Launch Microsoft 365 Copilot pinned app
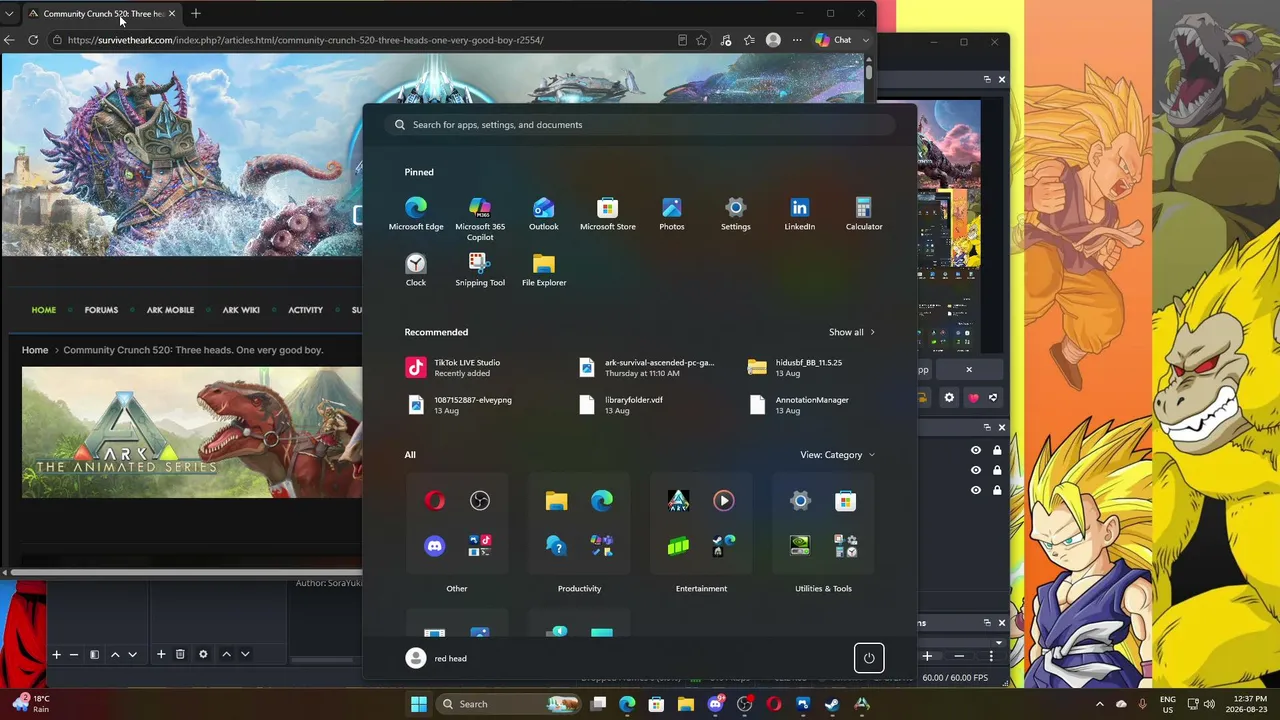This screenshot has width=1280, height=720. pos(480,218)
